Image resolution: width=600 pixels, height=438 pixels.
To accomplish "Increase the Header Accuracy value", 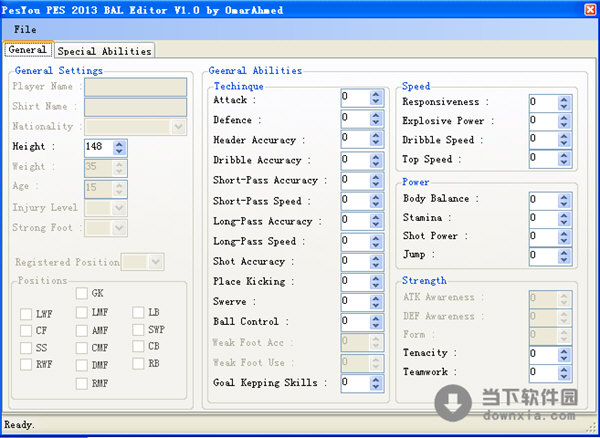I will (x=376, y=135).
